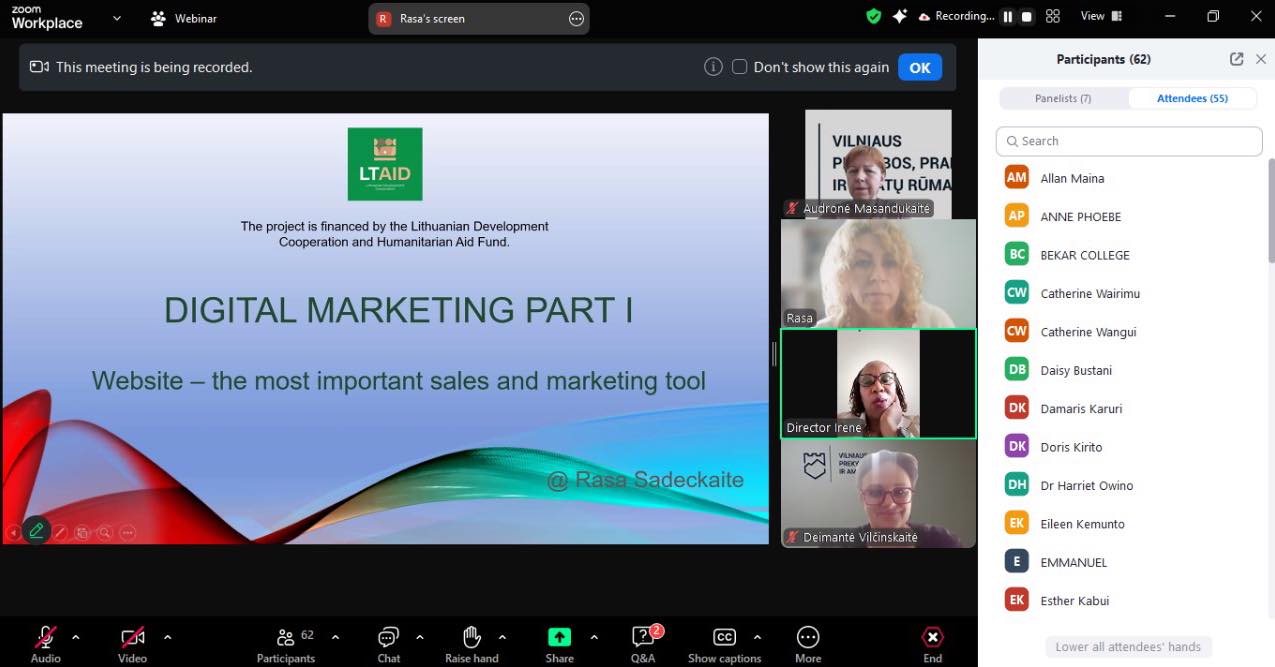
Task: Enable Show captions
Action: coord(724,638)
